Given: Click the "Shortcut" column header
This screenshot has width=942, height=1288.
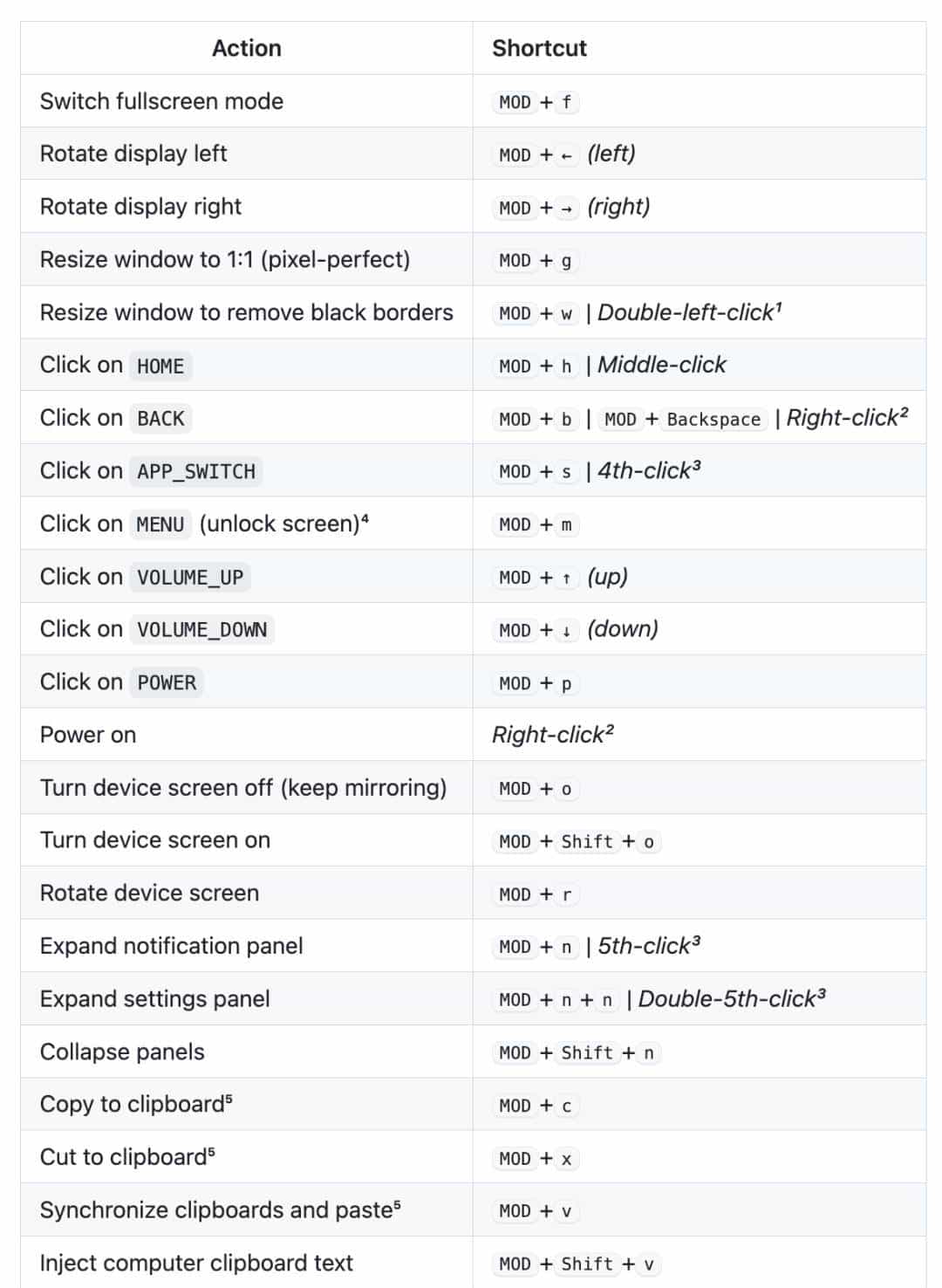Looking at the screenshot, I should (x=539, y=48).
